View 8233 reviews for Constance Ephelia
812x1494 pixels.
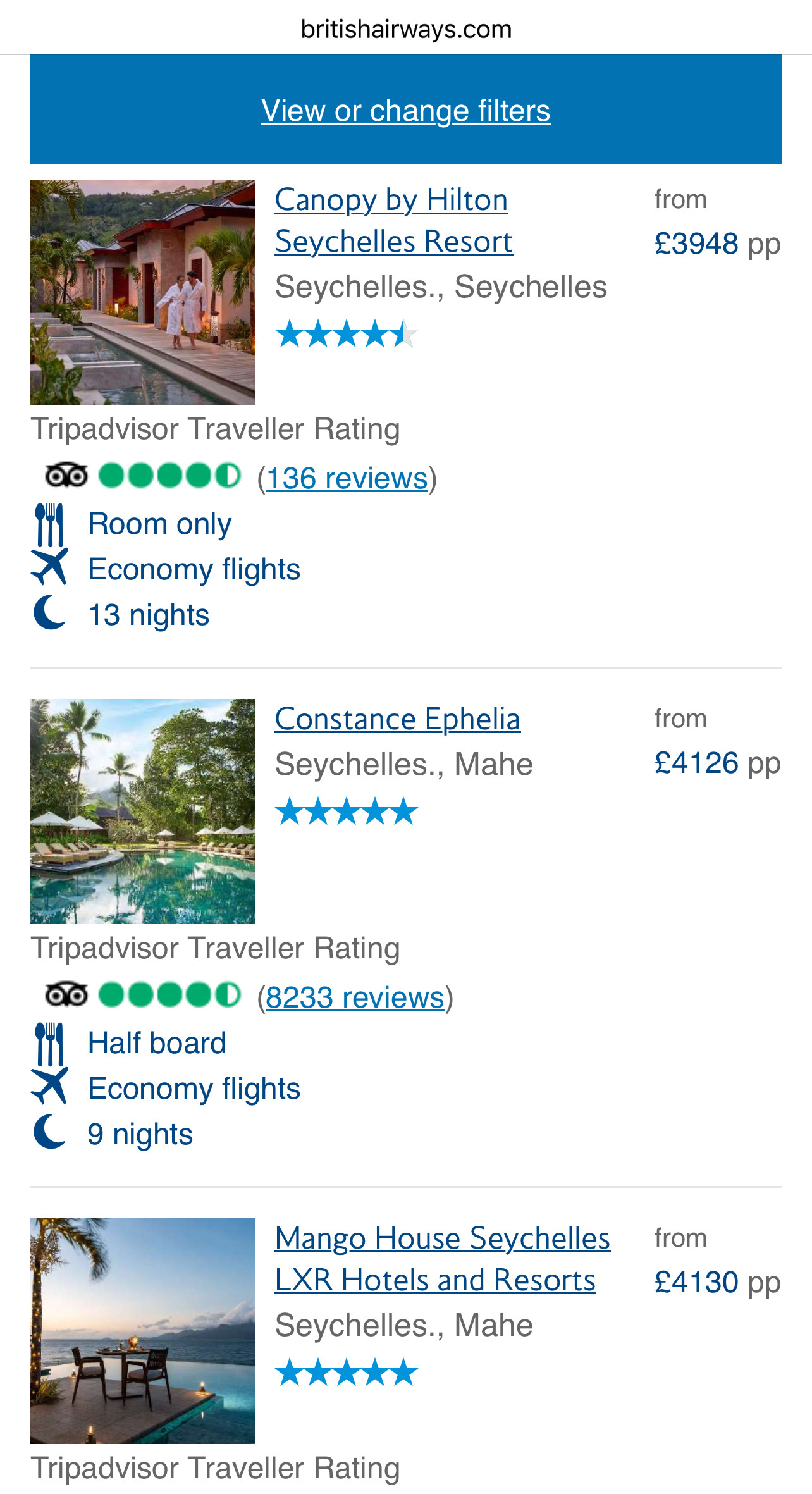(355, 997)
